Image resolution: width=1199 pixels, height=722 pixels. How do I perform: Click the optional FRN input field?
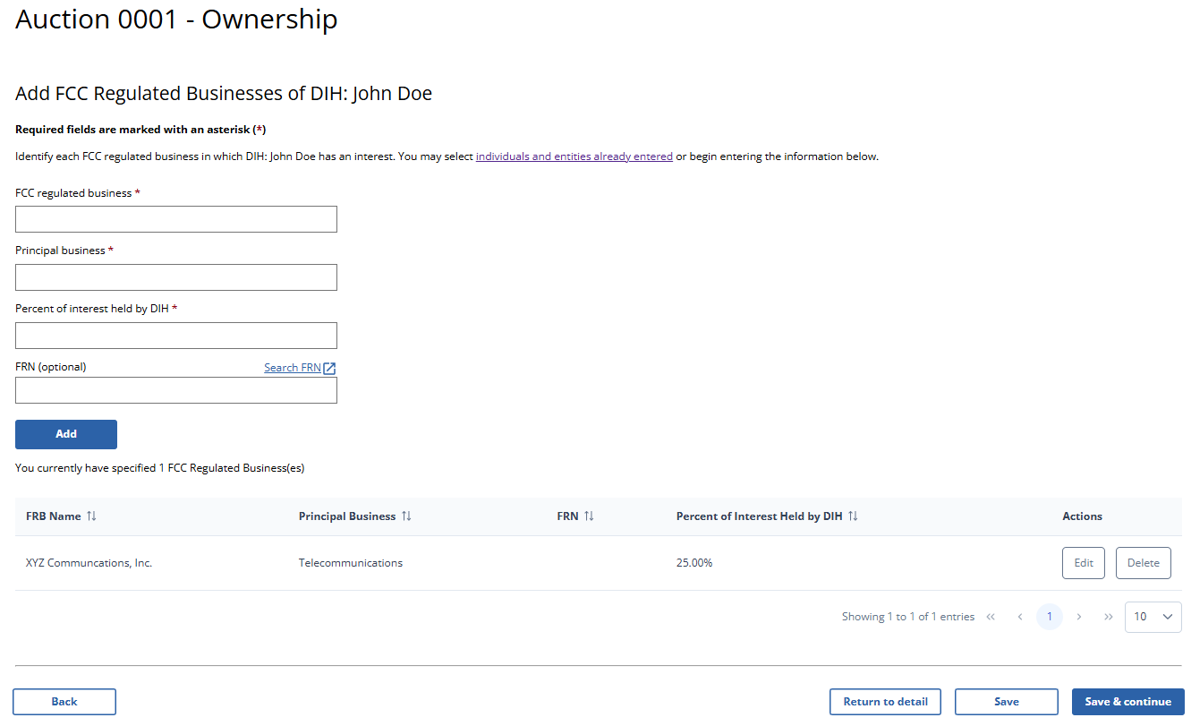(x=176, y=391)
